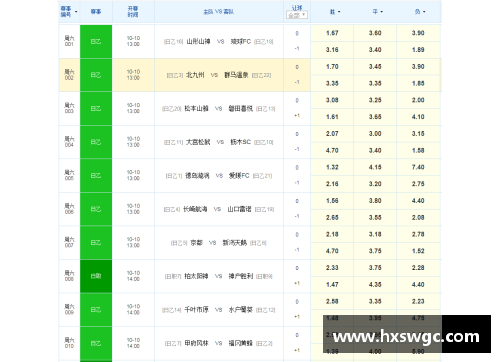This screenshot has height=362, width=500.
Task: Open away team 新泻天鹅 in match 007
Action: tap(235, 243)
